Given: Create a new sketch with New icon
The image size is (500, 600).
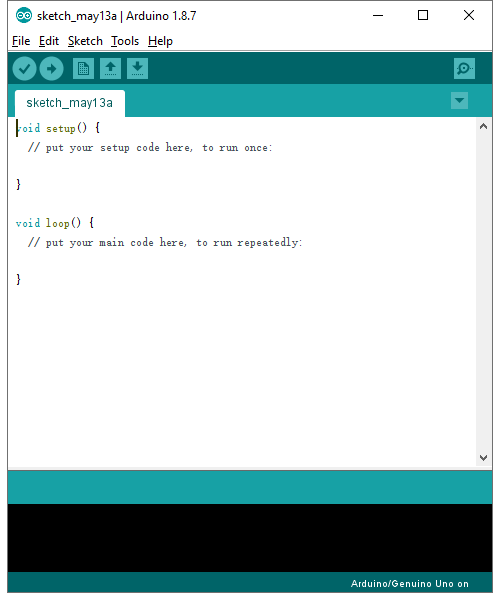Looking at the screenshot, I should [83, 68].
